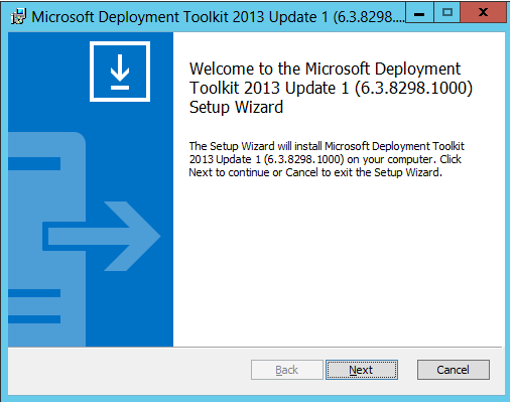
Task: Click the grey footer area left of Back
Action: click(129, 370)
